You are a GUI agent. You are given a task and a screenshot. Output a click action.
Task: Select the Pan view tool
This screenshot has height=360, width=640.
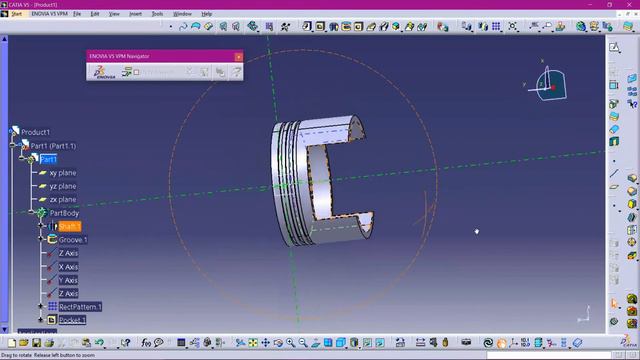click(266, 343)
